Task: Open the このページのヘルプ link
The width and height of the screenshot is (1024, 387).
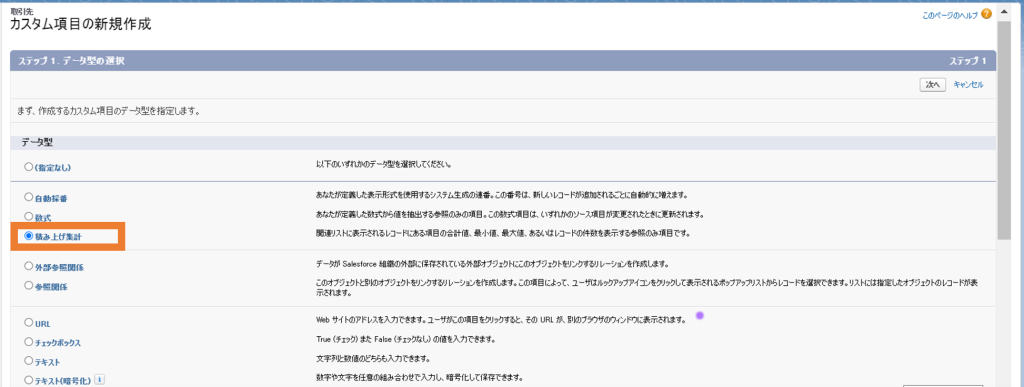Action: point(950,15)
